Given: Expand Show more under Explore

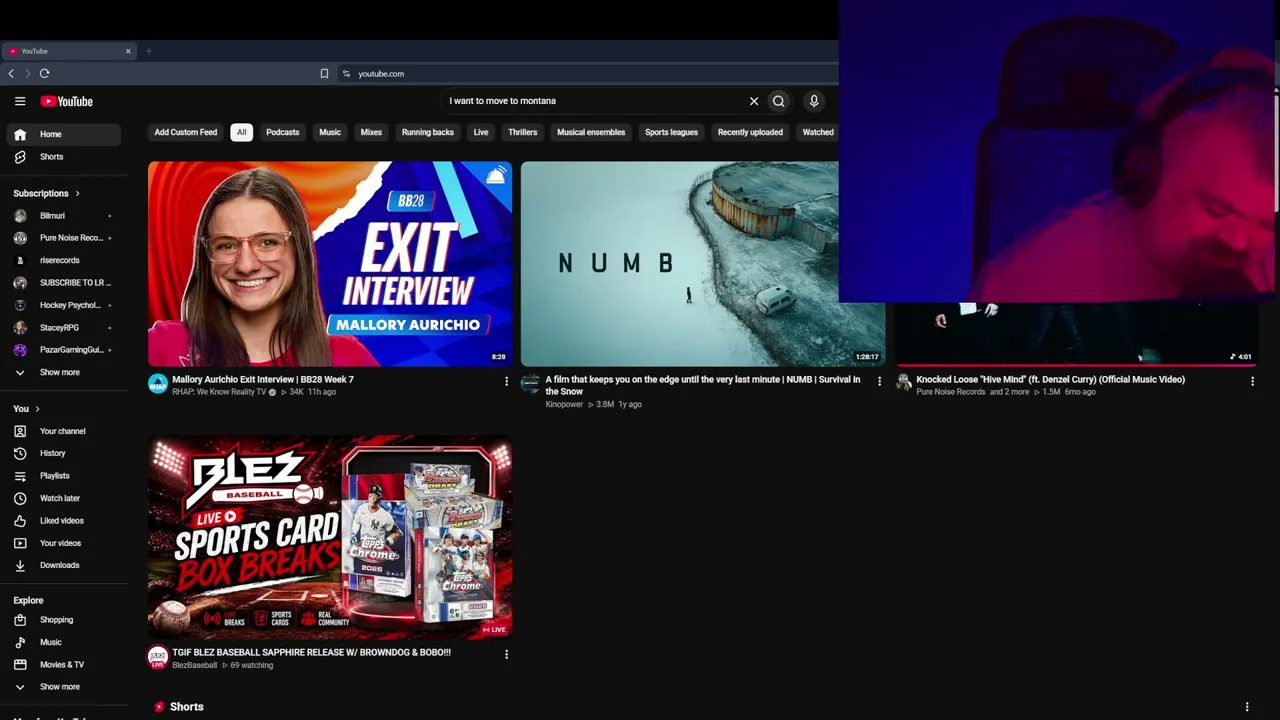Looking at the screenshot, I should point(64,687).
